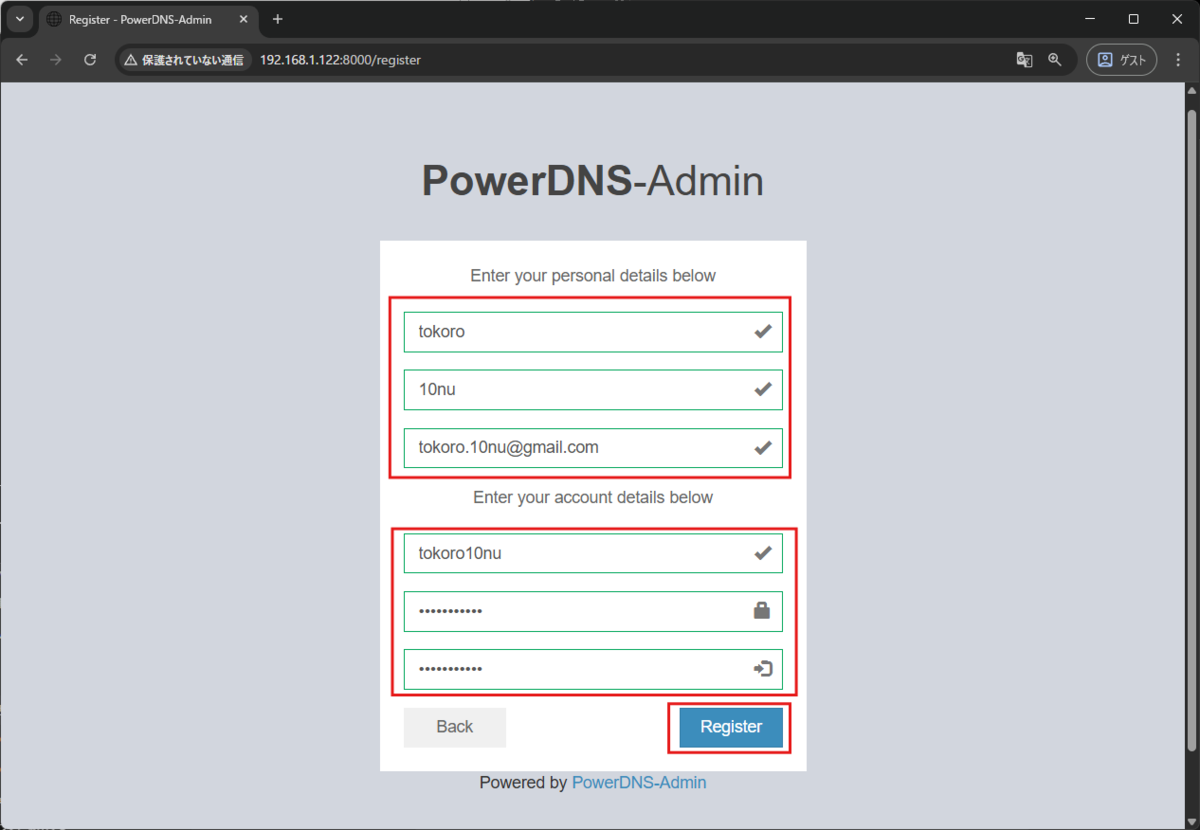Click the email field with tokoro.10nu@gmail.com

coord(593,448)
